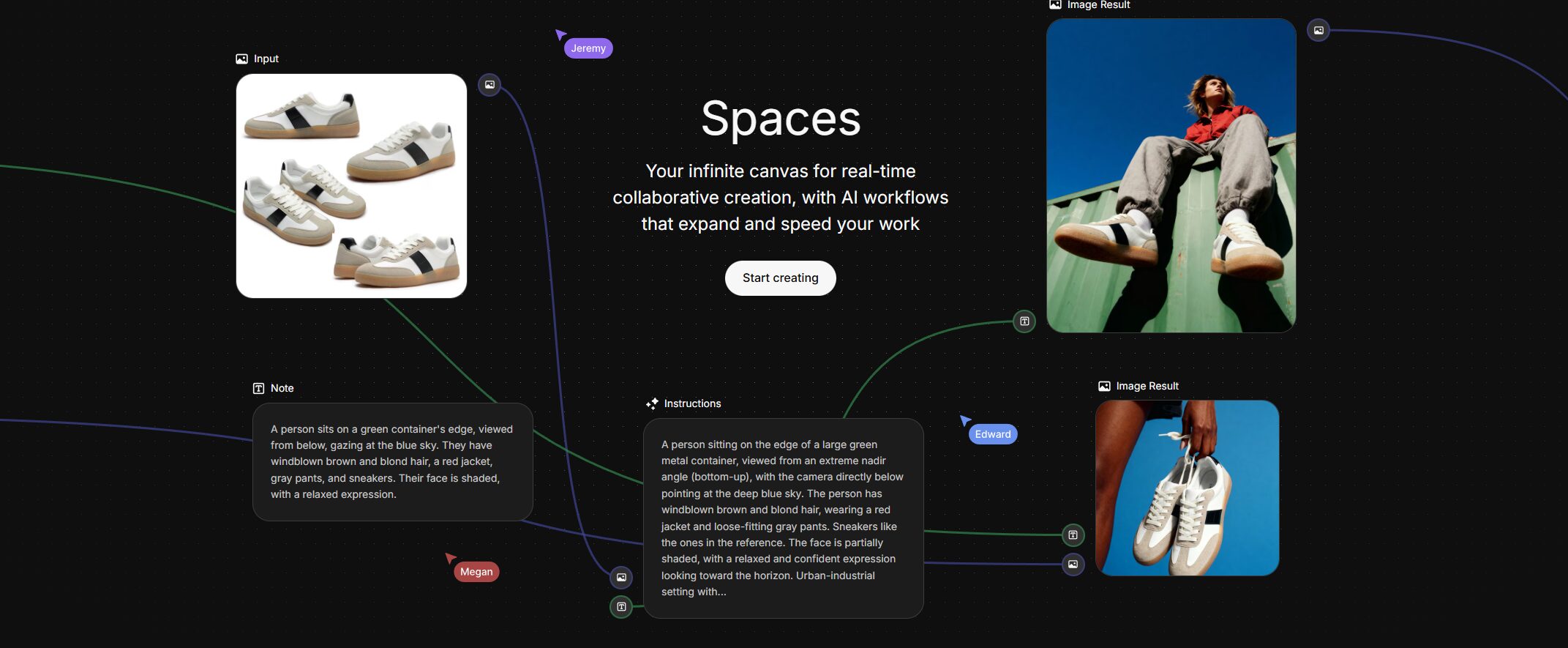
Task: Select the Edward collaborator cursor tag
Action: [992, 434]
